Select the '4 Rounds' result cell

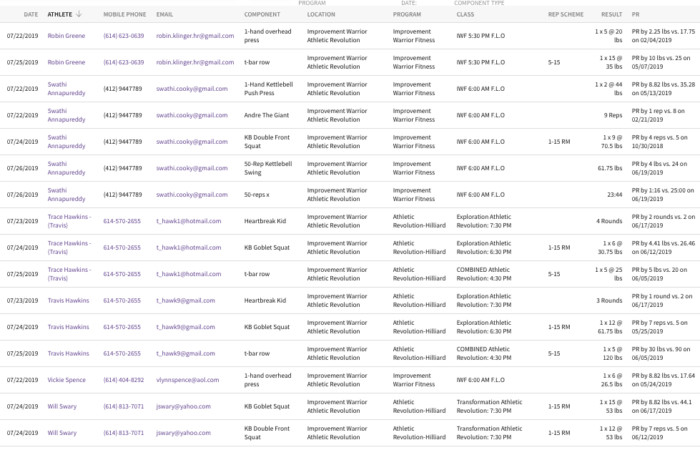[x=609, y=221]
